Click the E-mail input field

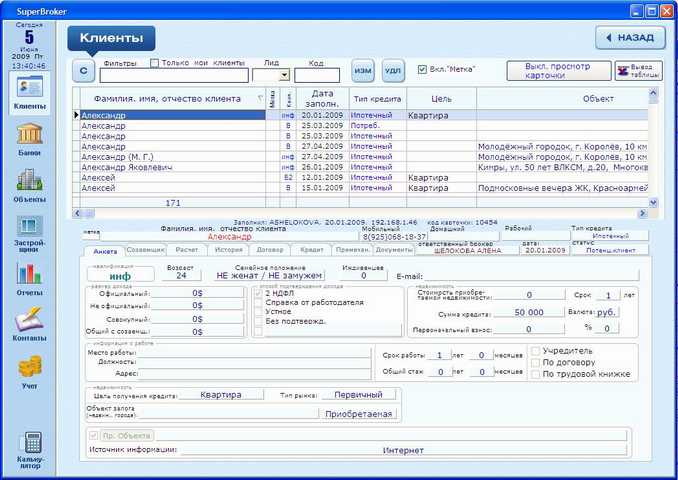click(531, 275)
